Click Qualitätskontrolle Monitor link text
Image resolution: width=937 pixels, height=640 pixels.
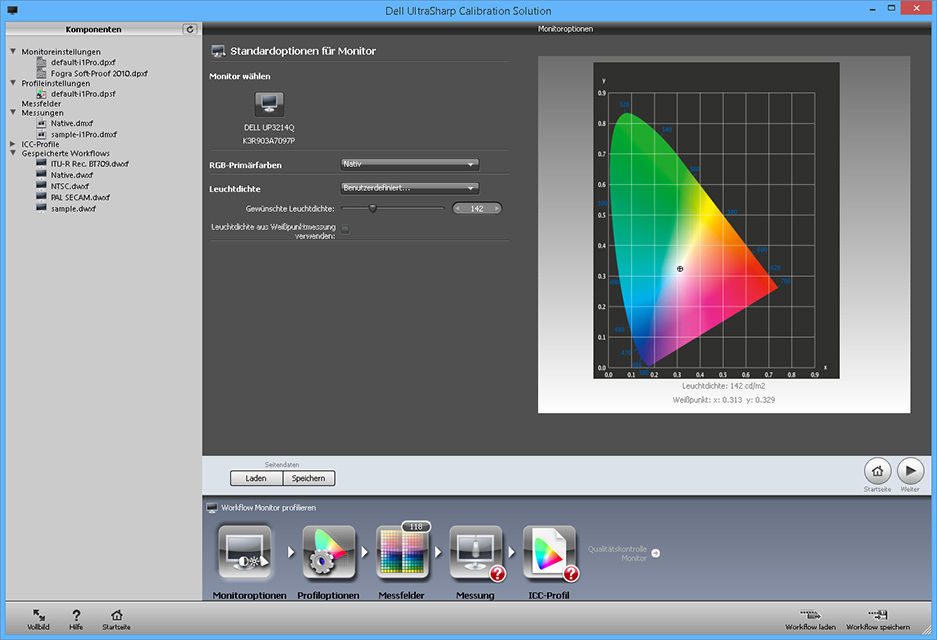pyautogui.click(x=617, y=553)
